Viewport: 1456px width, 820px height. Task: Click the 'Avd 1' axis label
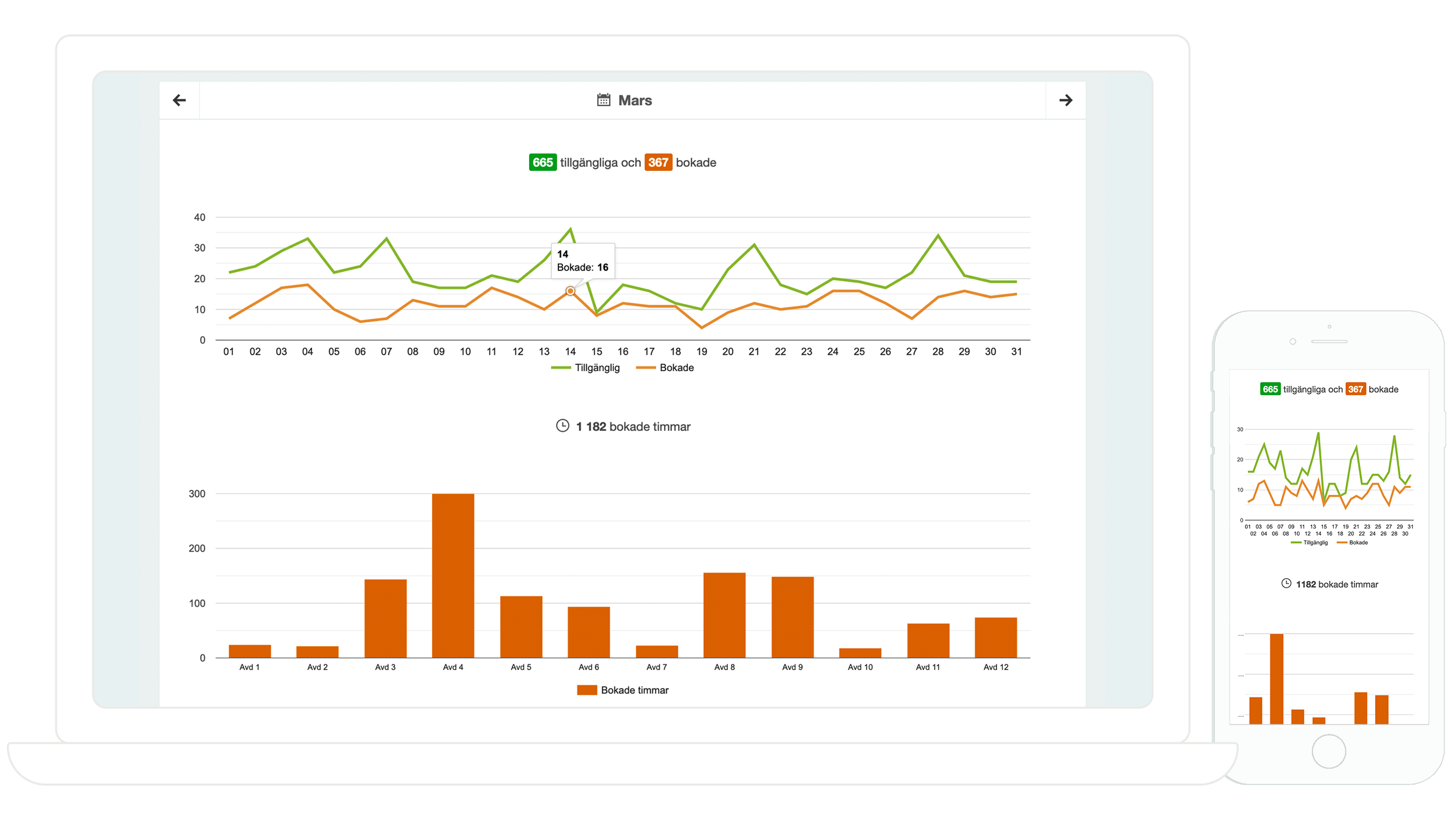point(249,667)
